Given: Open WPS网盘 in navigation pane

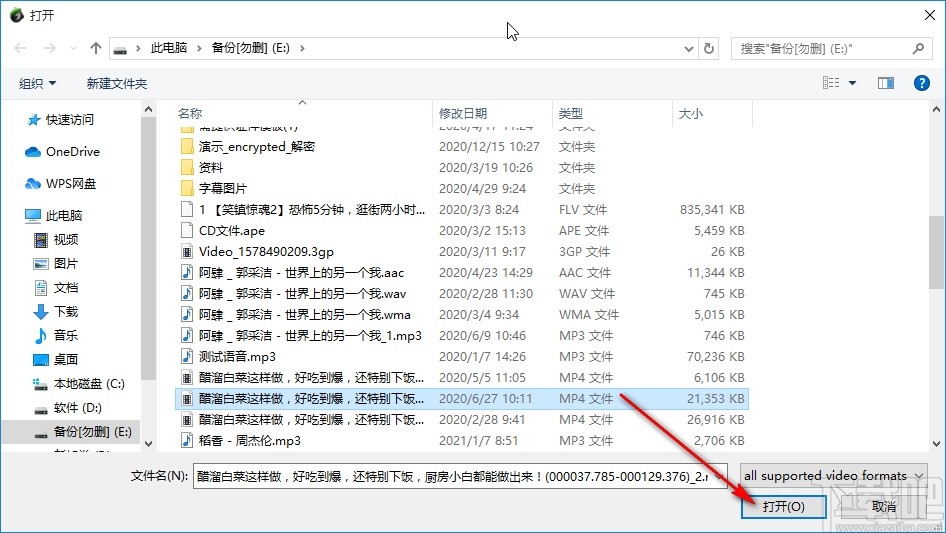Looking at the screenshot, I should click(60, 184).
